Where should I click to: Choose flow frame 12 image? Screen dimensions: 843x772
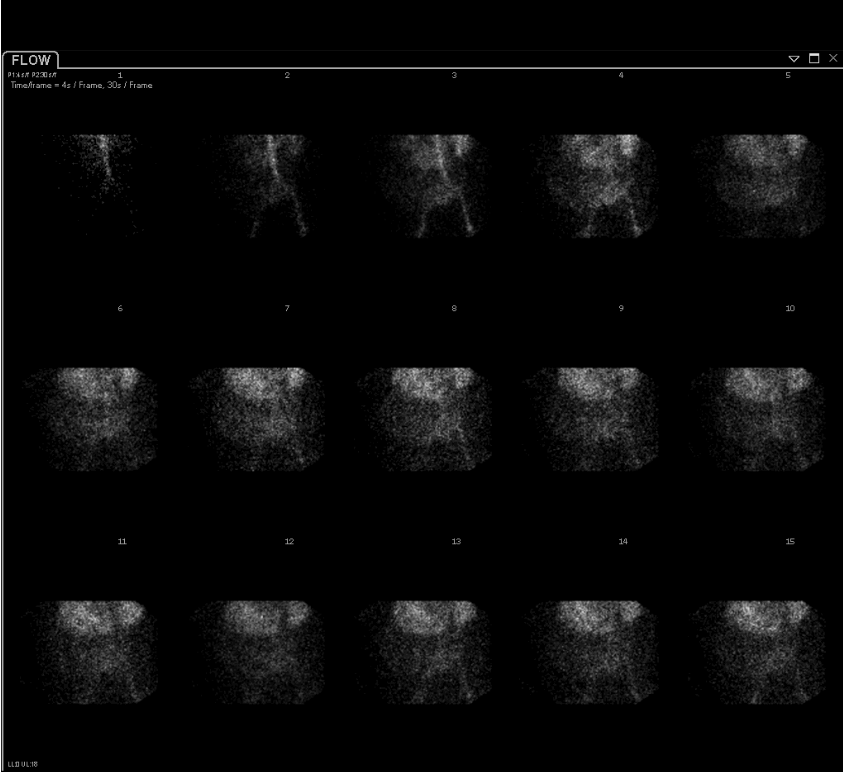tap(259, 652)
